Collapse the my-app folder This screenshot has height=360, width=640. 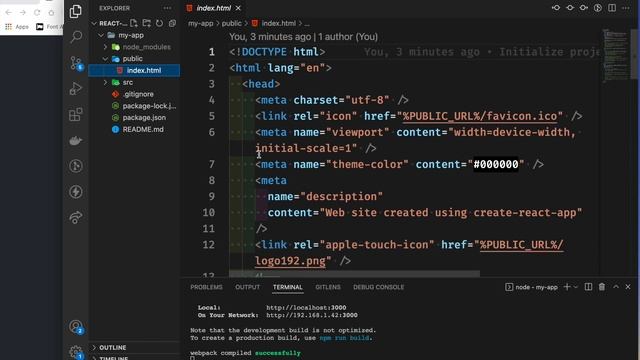[101, 35]
